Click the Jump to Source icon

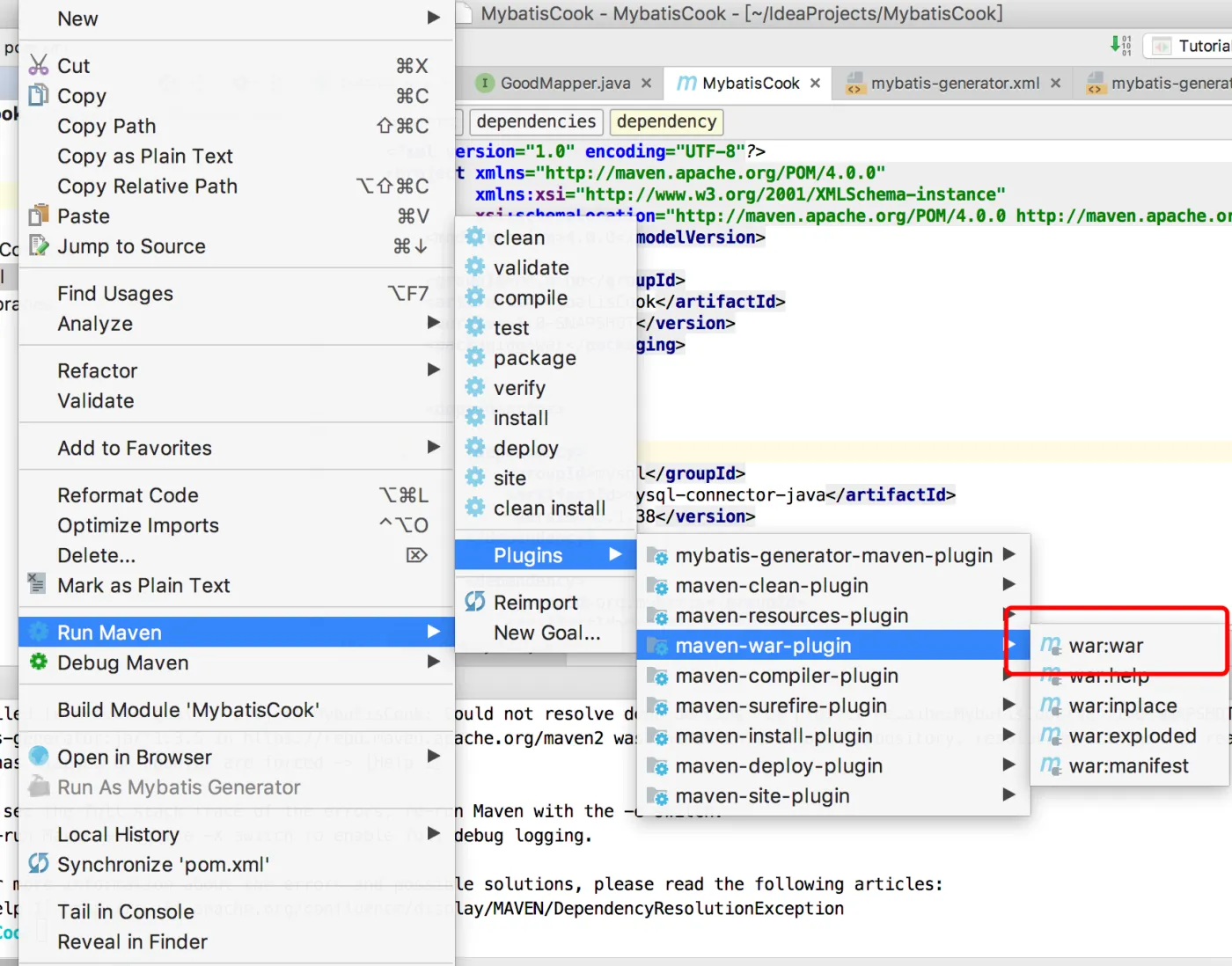click(39, 245)
